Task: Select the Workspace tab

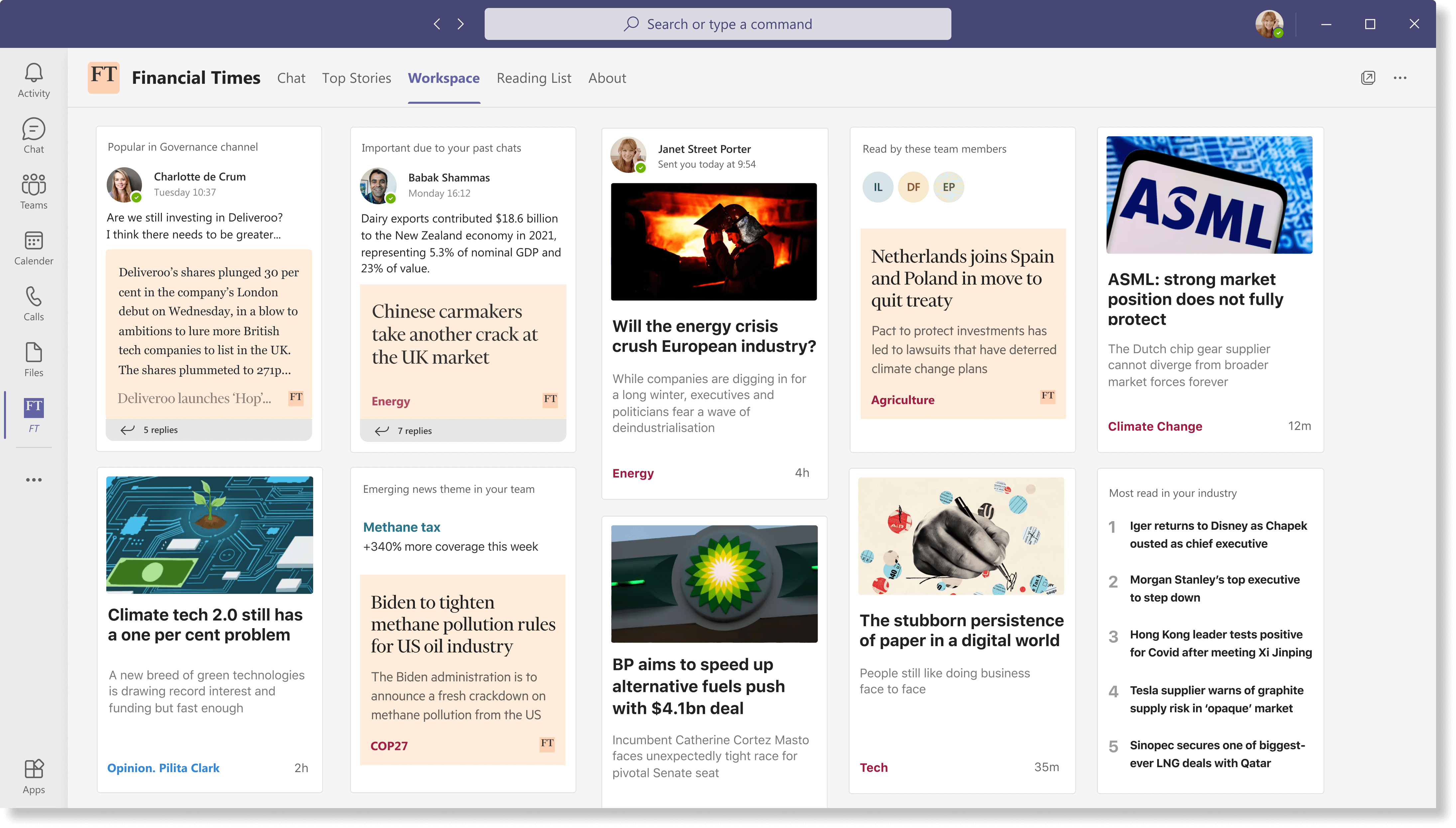Action: 443,78
